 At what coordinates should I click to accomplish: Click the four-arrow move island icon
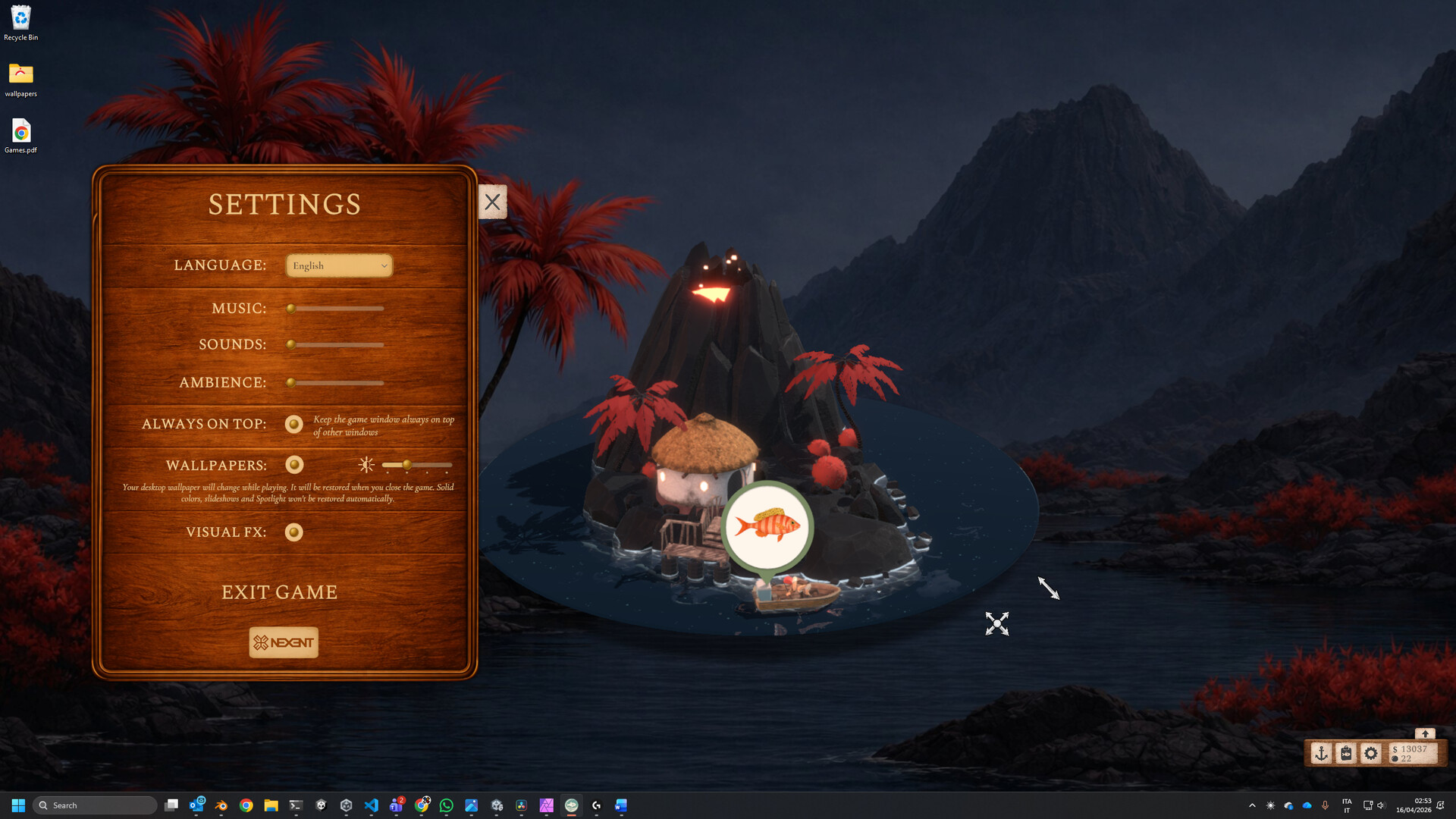996,623
